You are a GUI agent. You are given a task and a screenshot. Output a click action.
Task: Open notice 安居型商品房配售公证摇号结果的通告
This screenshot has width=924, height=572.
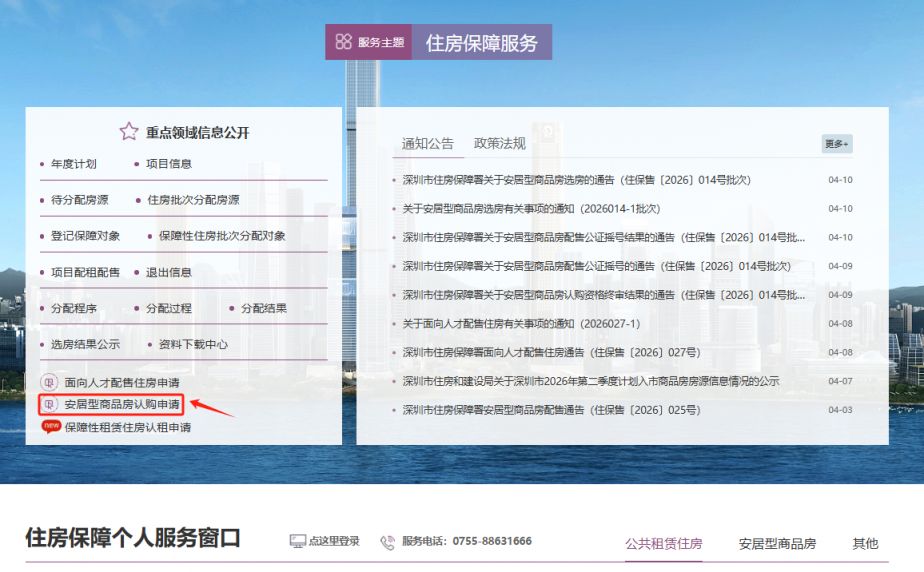[603, 237]
